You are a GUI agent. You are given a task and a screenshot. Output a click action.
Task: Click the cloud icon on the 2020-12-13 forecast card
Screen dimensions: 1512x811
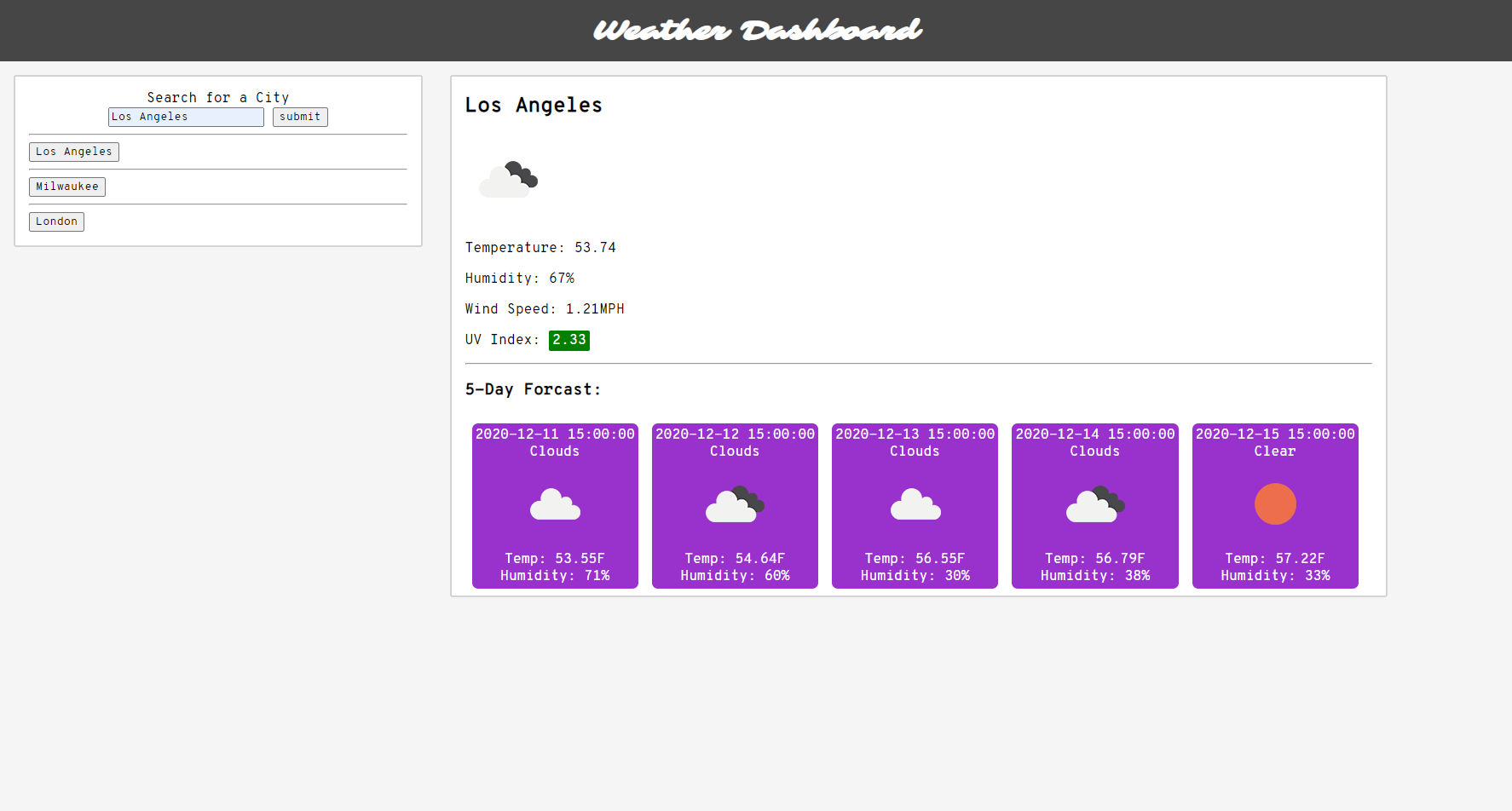pyautogui.click(x=915, y=504)
